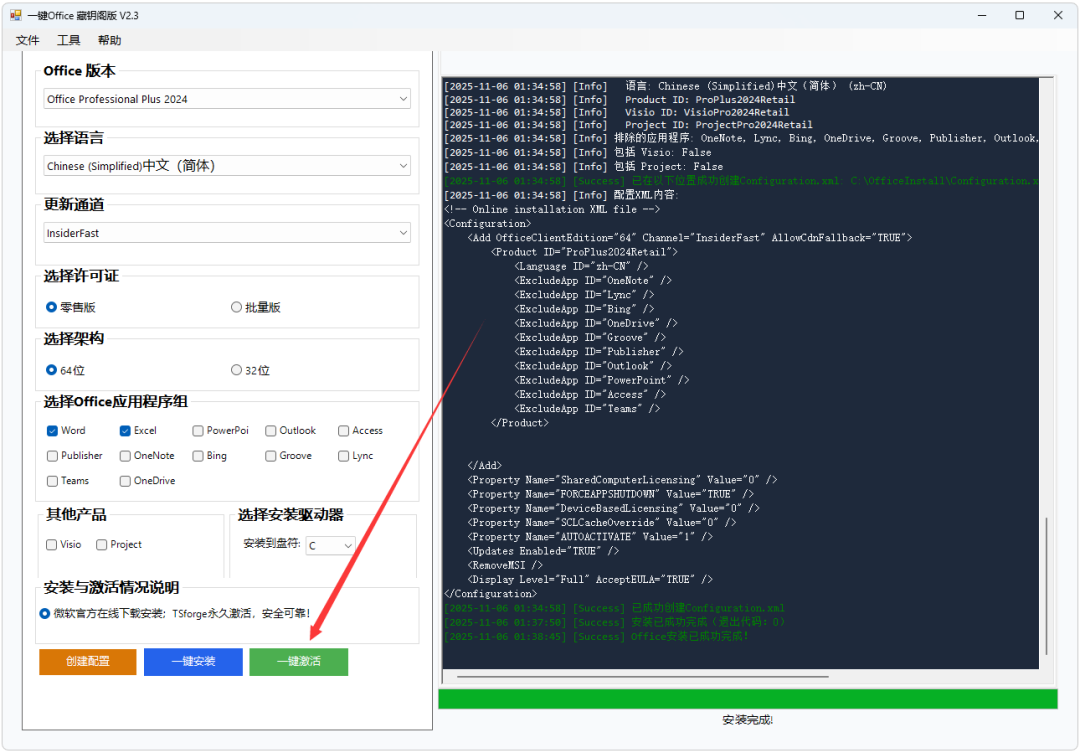Click the orange 创建配置 button
Viewport: 1080px width, 753px height.
[88, 662]
